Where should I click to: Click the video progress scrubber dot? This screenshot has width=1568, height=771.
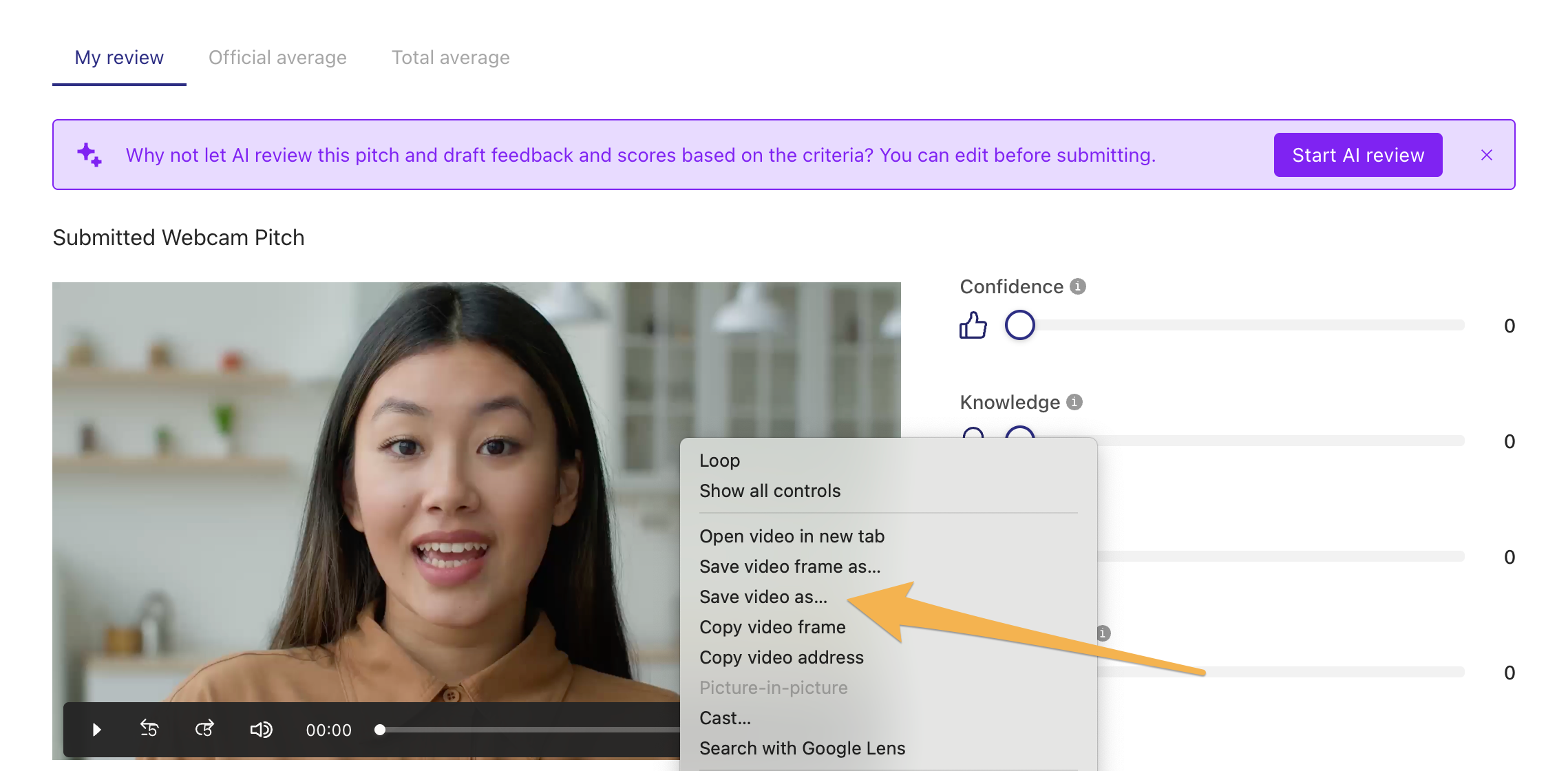[380, 730]
